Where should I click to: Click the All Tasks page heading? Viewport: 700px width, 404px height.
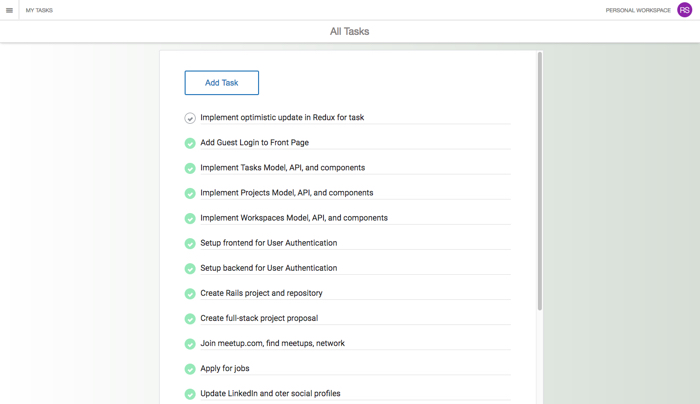pos(349,32)
